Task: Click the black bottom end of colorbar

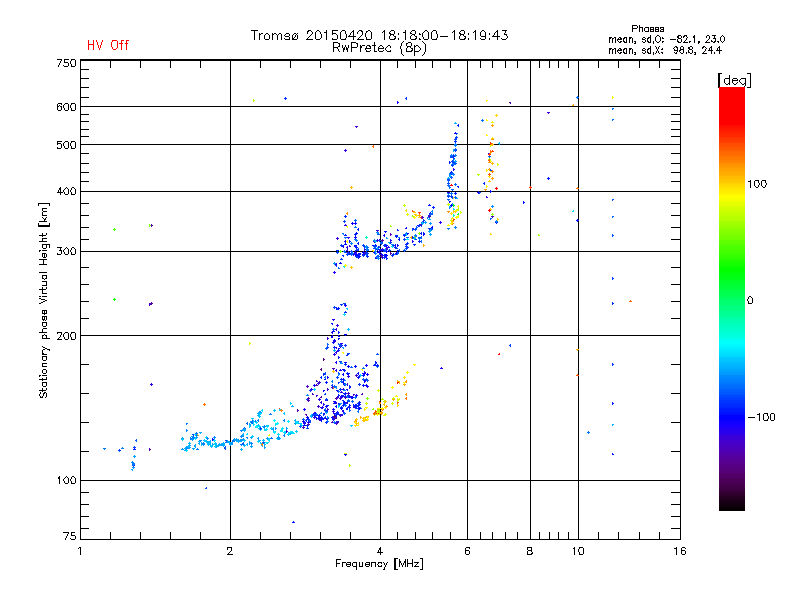Action: pos(732,503)
